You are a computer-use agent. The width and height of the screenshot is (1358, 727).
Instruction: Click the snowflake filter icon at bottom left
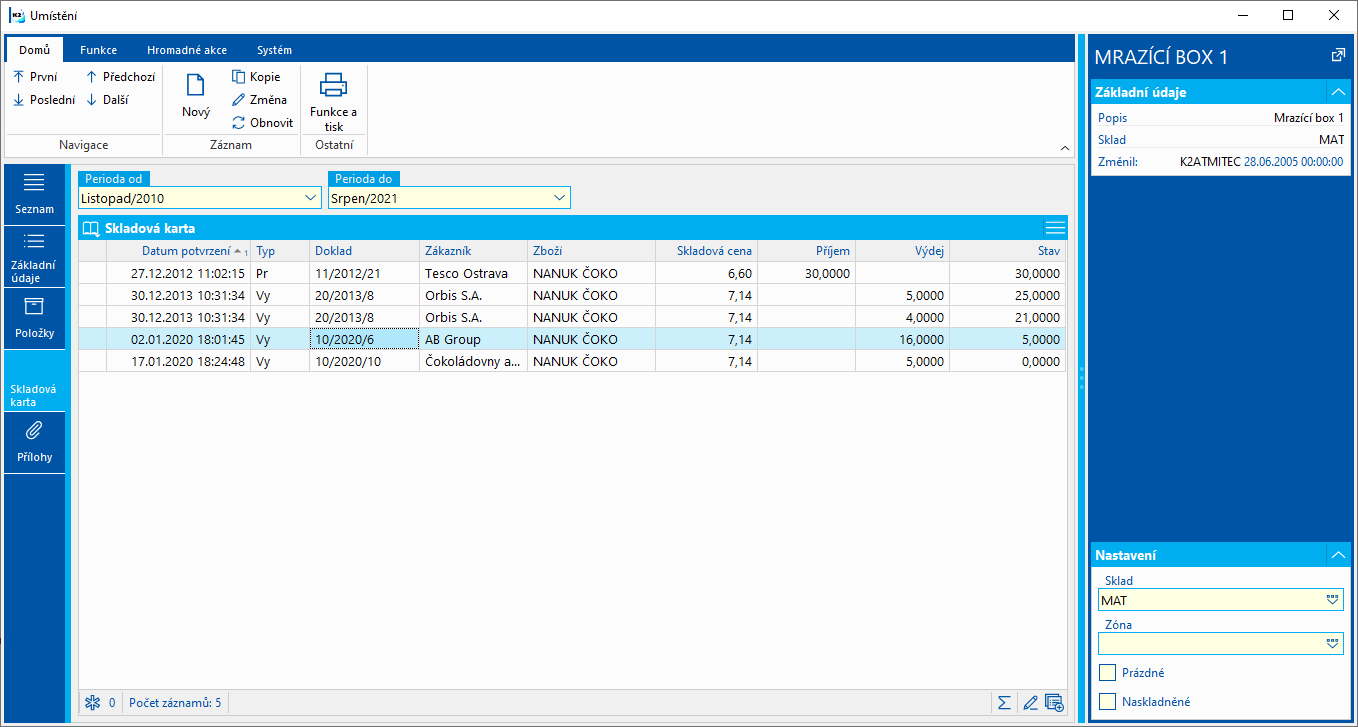[93, 702]
